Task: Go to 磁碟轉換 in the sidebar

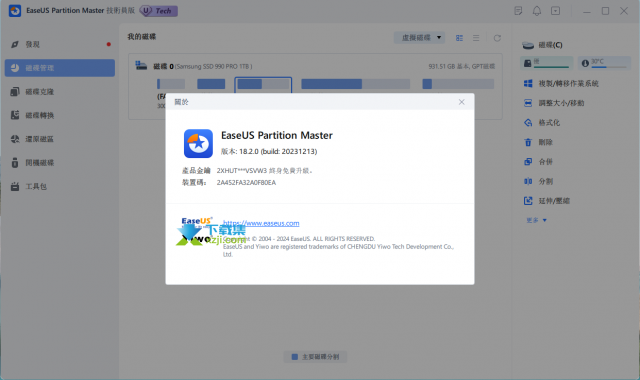Action: [60, 115]
